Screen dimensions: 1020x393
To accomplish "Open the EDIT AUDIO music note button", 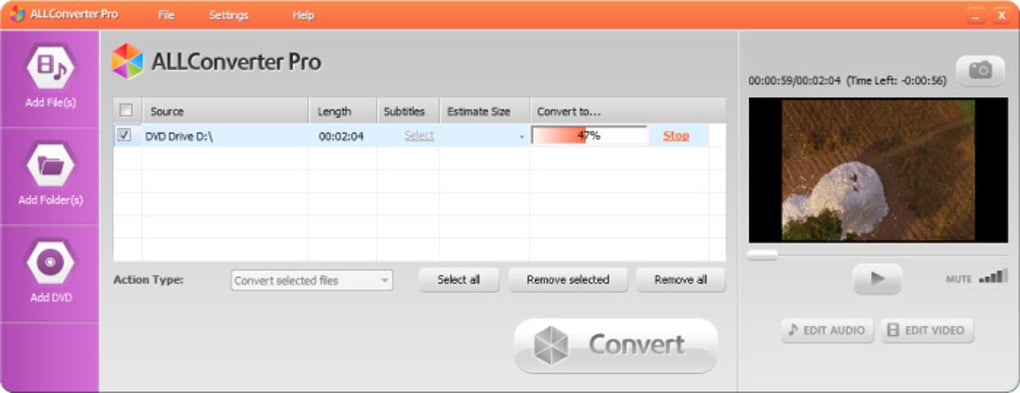I will click(x=826, y=330).
